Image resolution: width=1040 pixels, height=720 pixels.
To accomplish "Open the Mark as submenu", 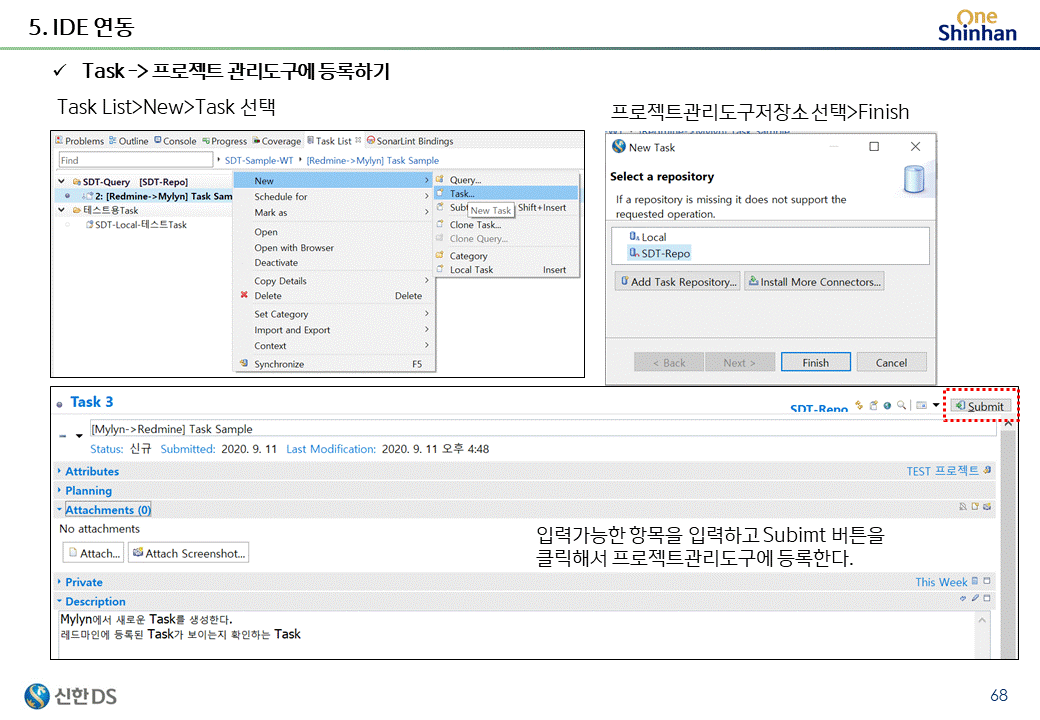I will click(x=334, y=212).
